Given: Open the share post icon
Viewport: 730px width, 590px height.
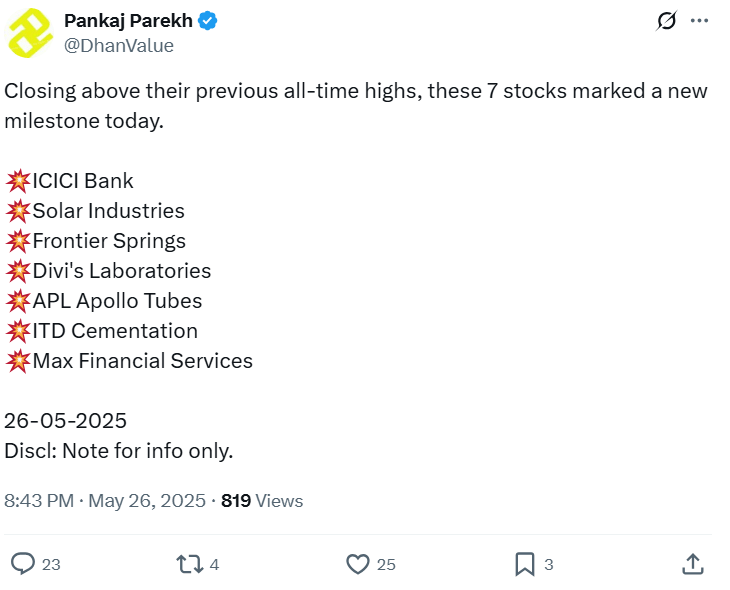Looking at the screenshot, I should pos(692,564).
